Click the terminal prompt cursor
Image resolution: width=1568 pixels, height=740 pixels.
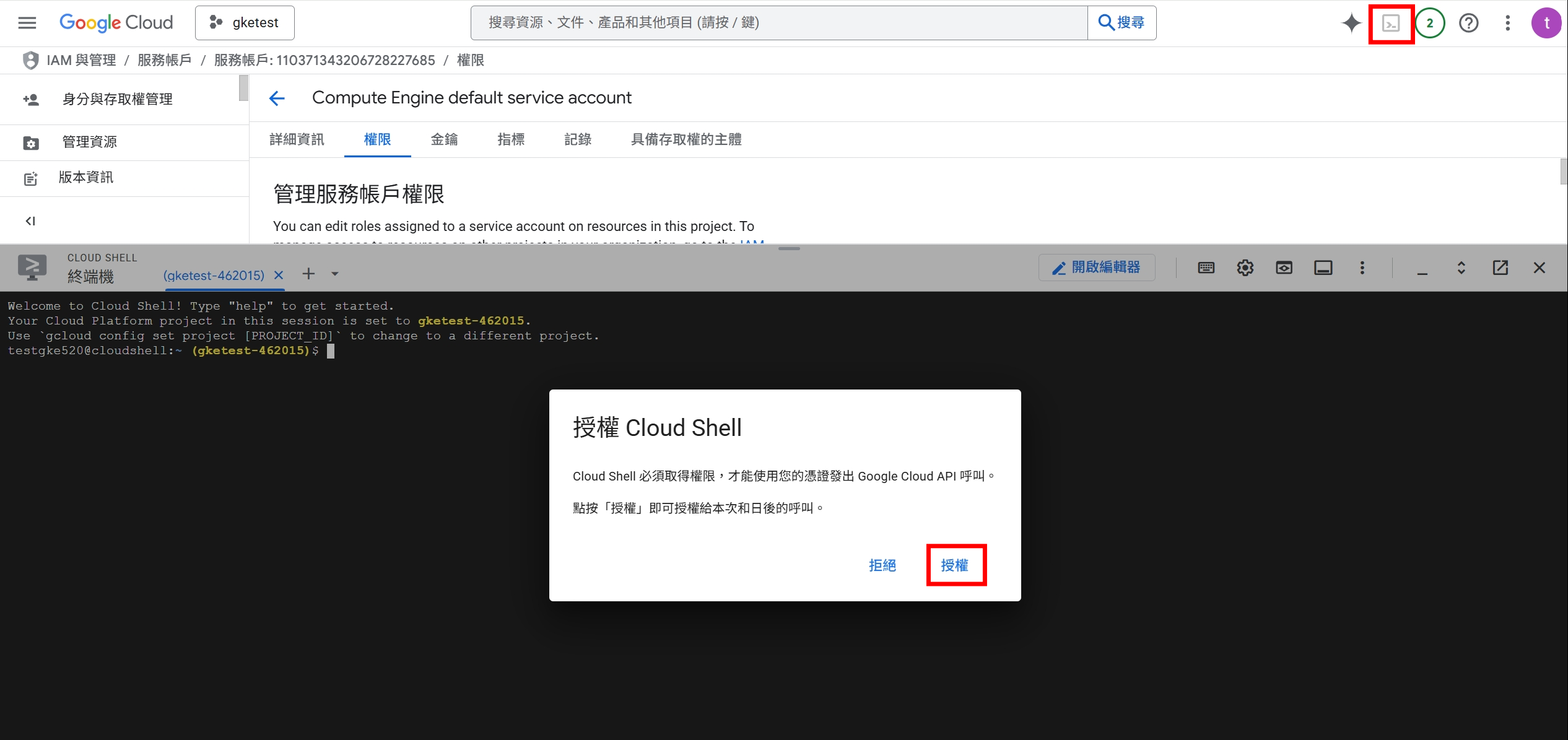(331, 351)
